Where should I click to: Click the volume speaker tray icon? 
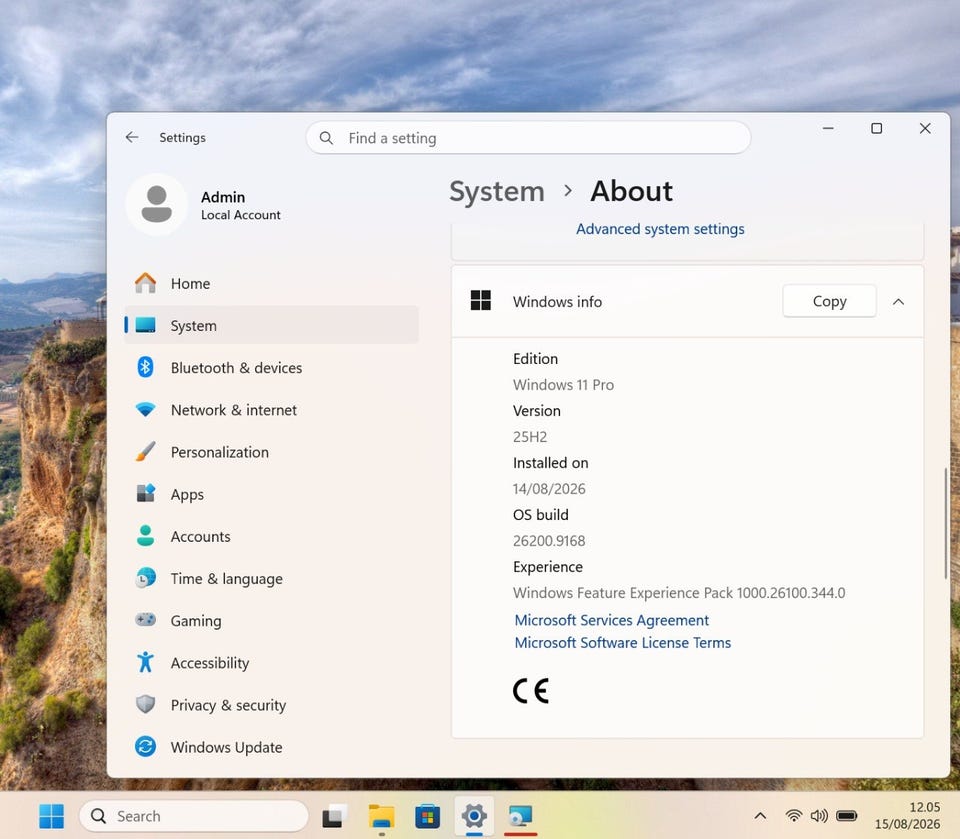[819, 815]
